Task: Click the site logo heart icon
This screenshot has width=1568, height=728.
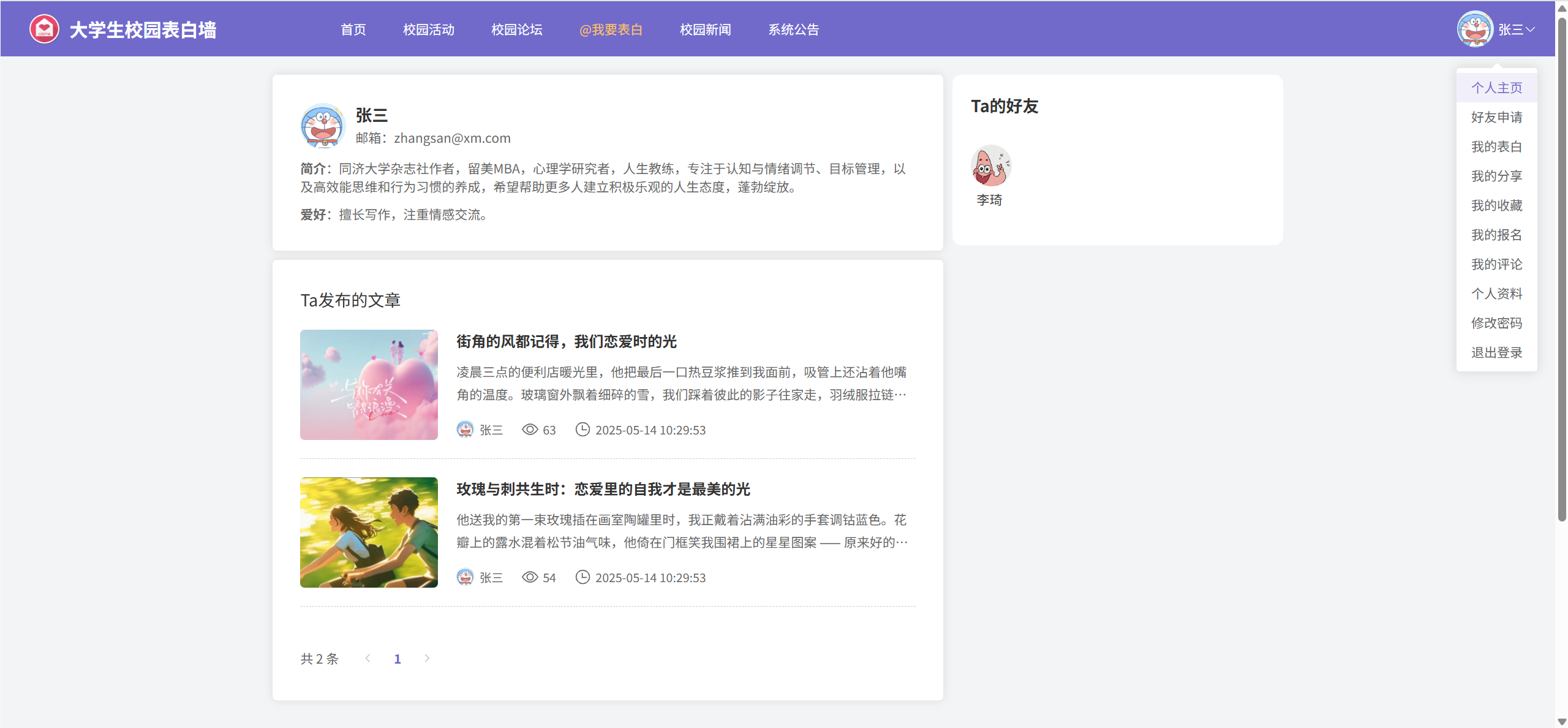Action: coord(44,29)
